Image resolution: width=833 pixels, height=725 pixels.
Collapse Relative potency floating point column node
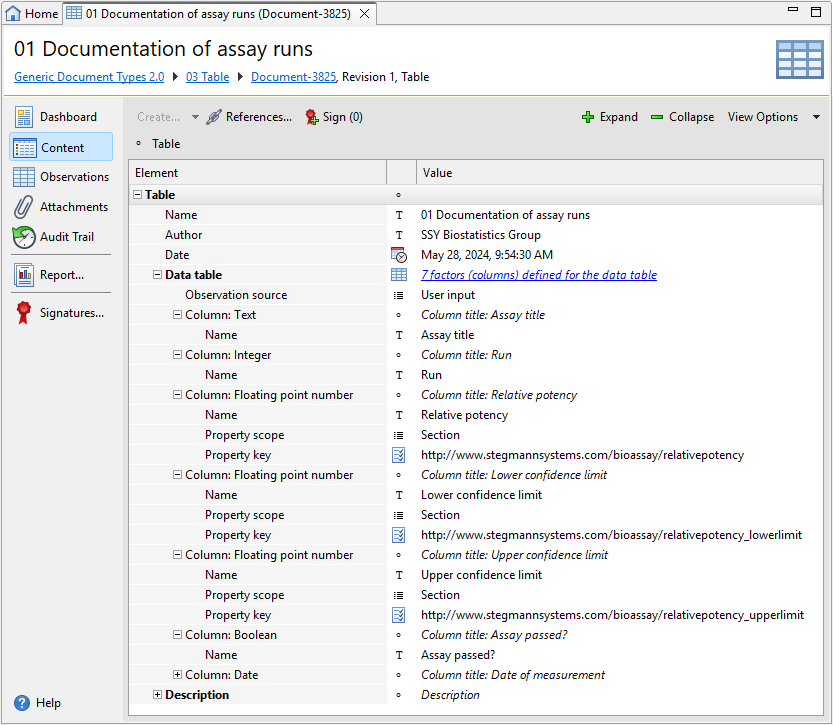click(x=177, y=395)
